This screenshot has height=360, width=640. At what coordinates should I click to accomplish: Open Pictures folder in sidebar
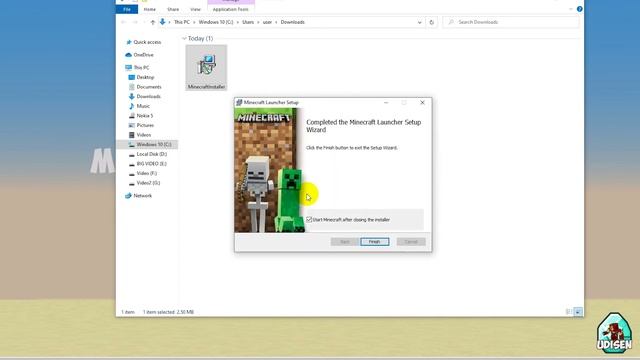[x=145, y=125]
